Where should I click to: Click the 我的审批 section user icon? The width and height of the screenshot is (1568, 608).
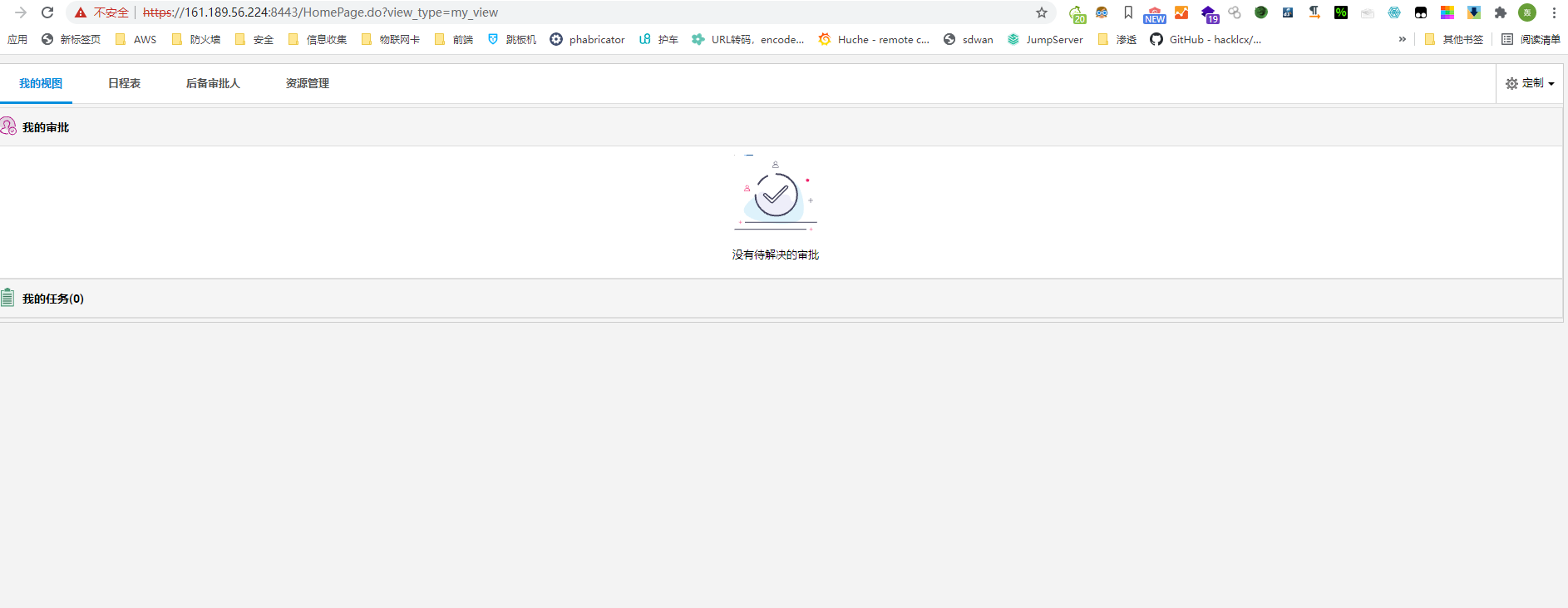click(x=8, y=126)
